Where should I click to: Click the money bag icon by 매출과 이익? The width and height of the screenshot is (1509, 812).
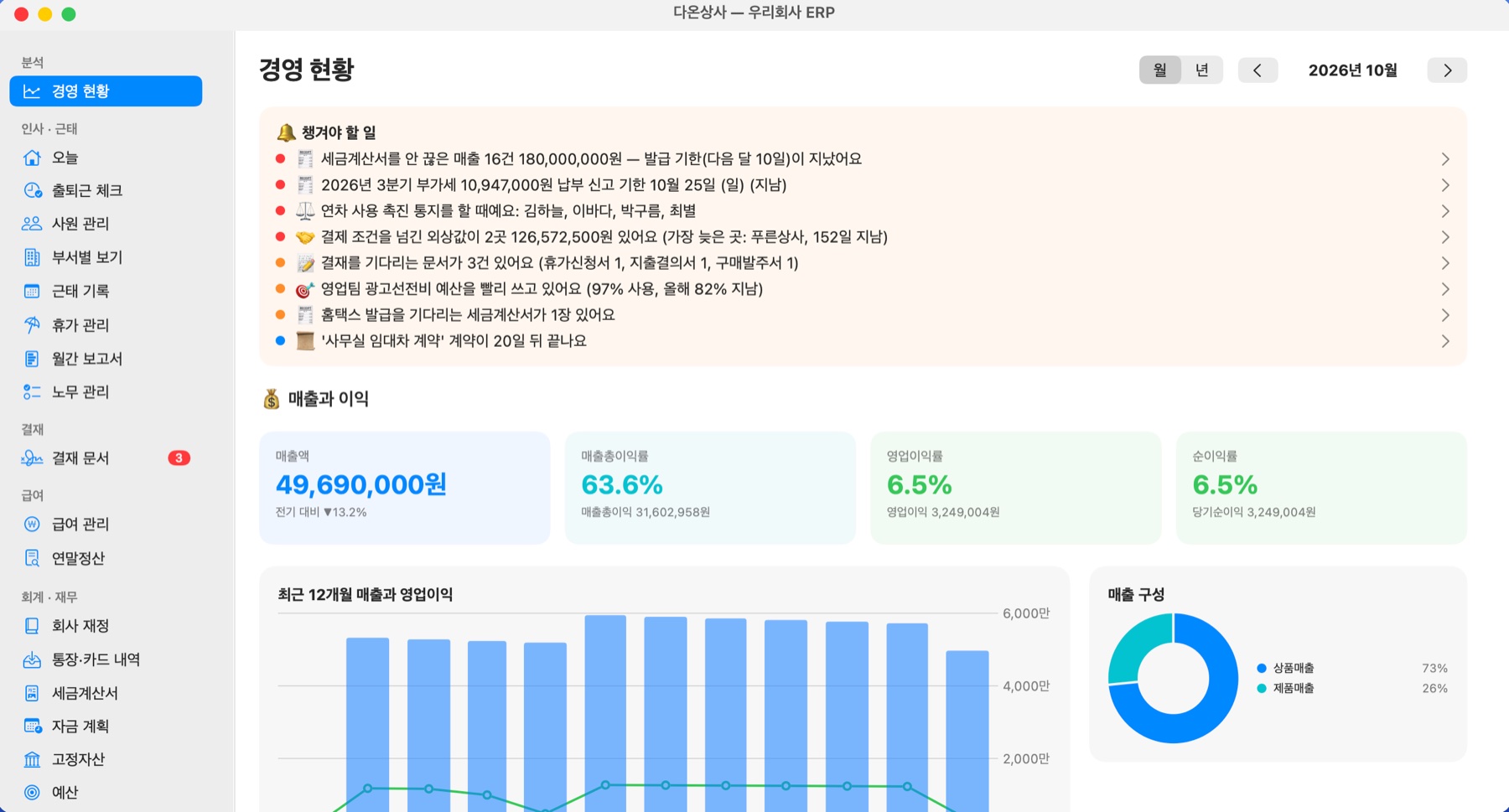point(271,399)
